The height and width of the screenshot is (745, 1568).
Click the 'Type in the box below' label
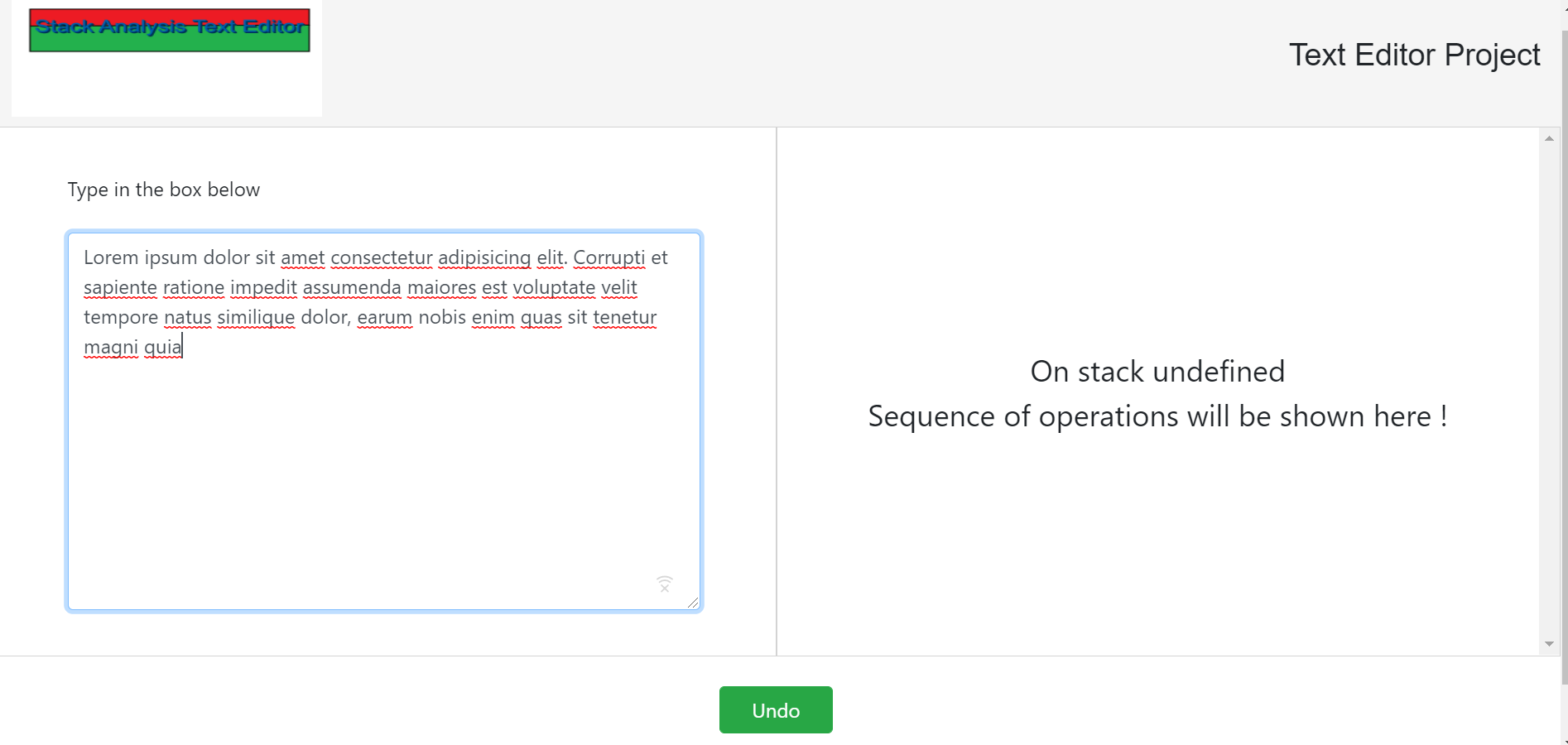pos(164,190)
